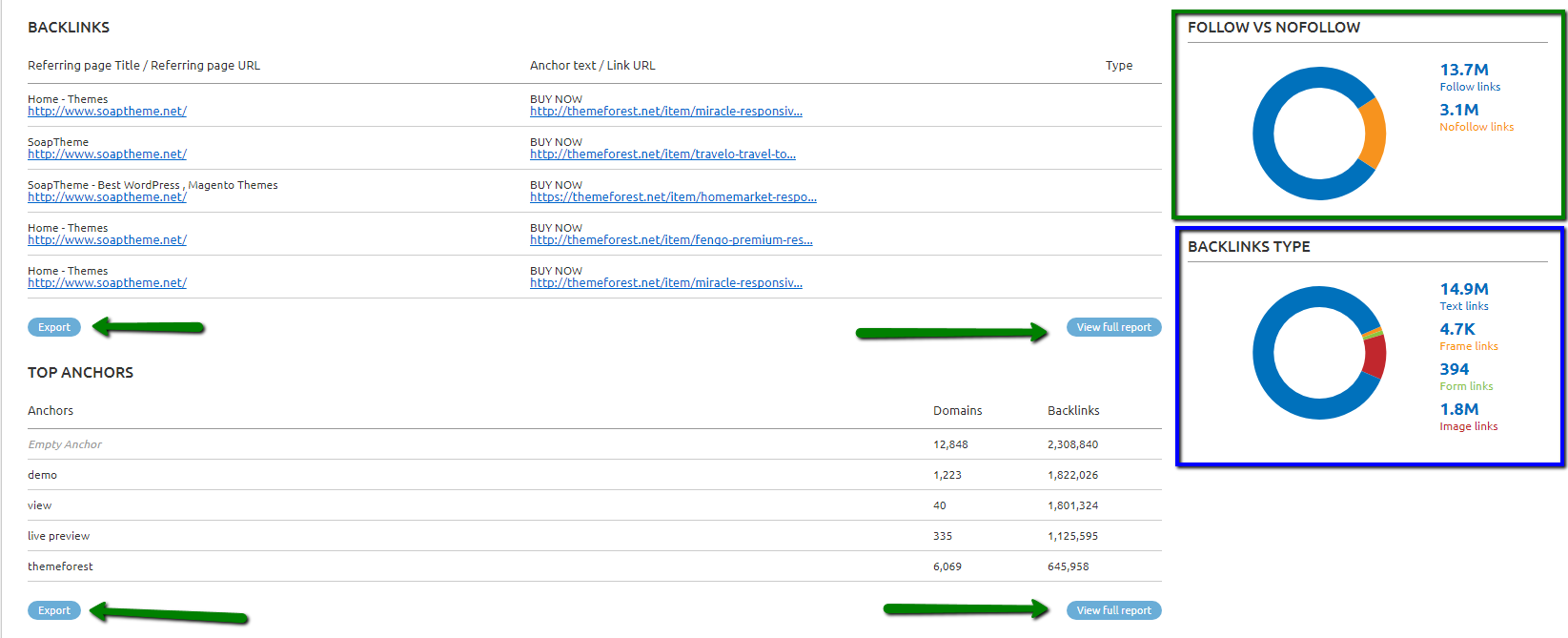Click Backlinks column header in Top Anchors
Screen dimensions: 1568x638
(x=1073, y=411)
